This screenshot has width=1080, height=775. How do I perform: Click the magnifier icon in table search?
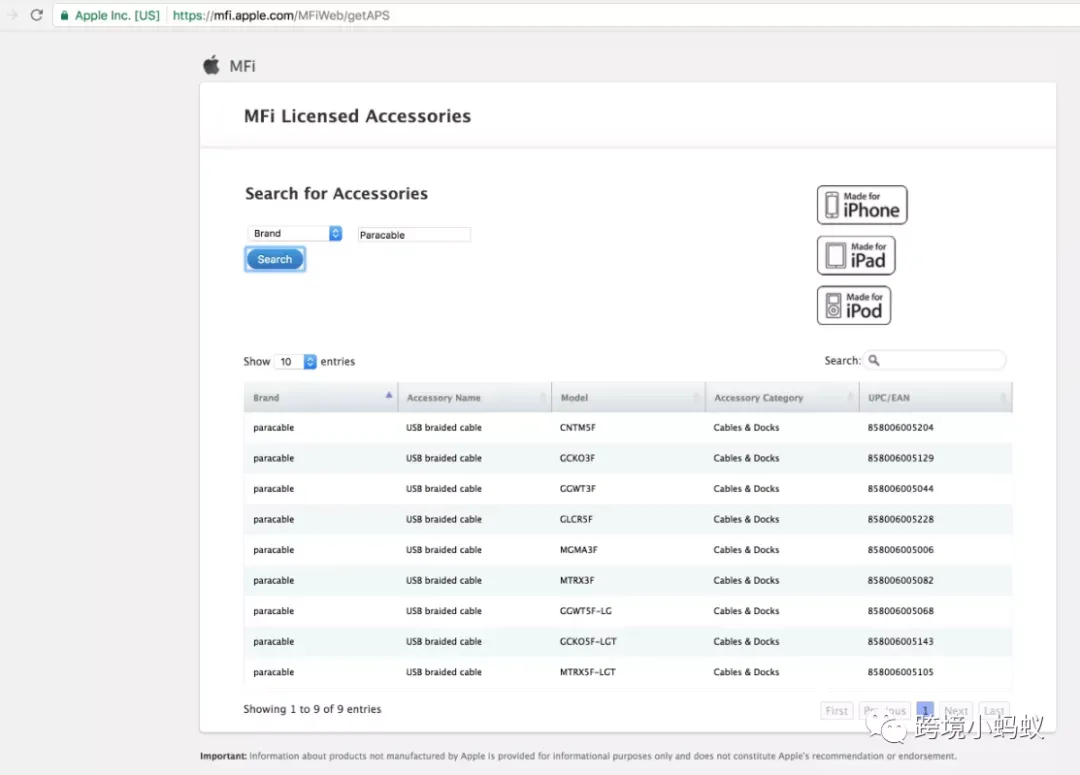point(874,360)
